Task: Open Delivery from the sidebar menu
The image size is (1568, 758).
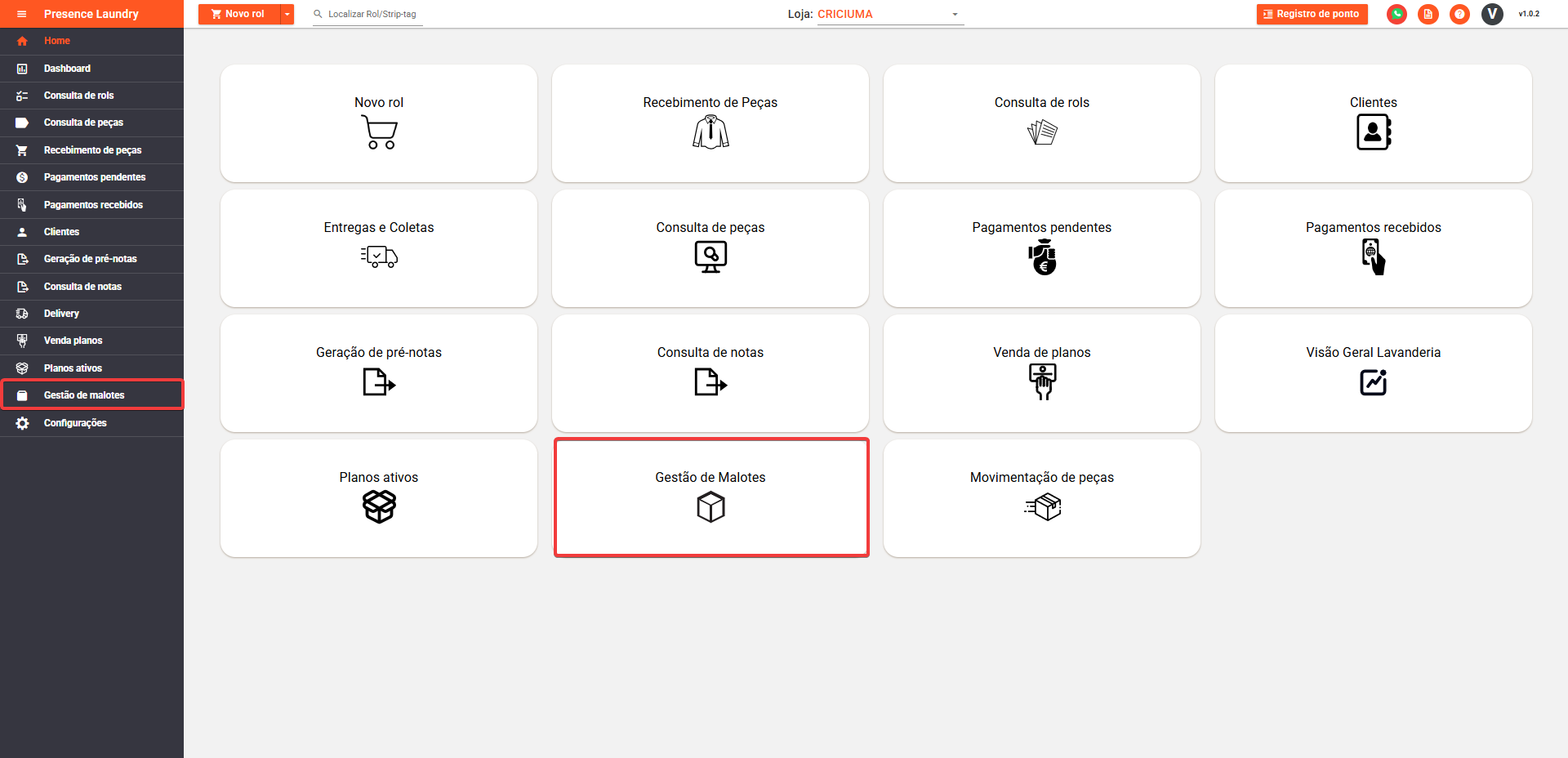Action: point(61,314)
